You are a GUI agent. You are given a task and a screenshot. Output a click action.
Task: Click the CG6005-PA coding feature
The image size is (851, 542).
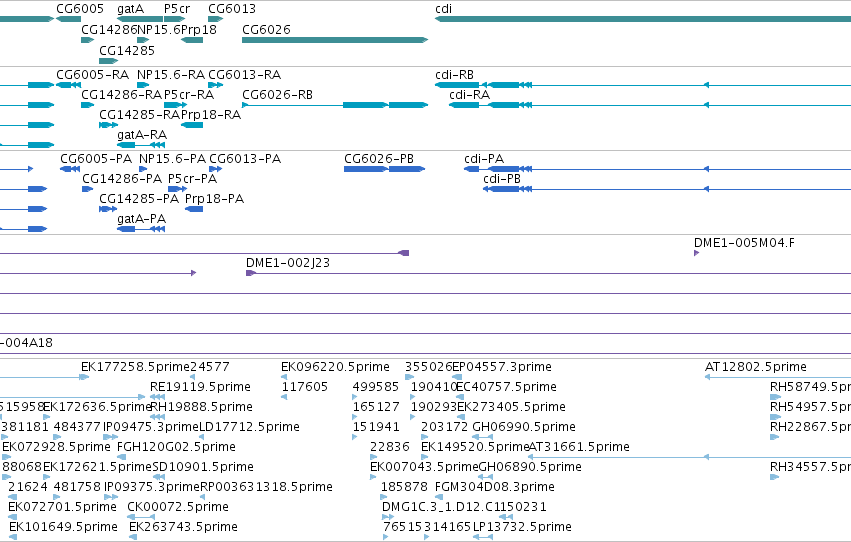[x=70, y=169]
